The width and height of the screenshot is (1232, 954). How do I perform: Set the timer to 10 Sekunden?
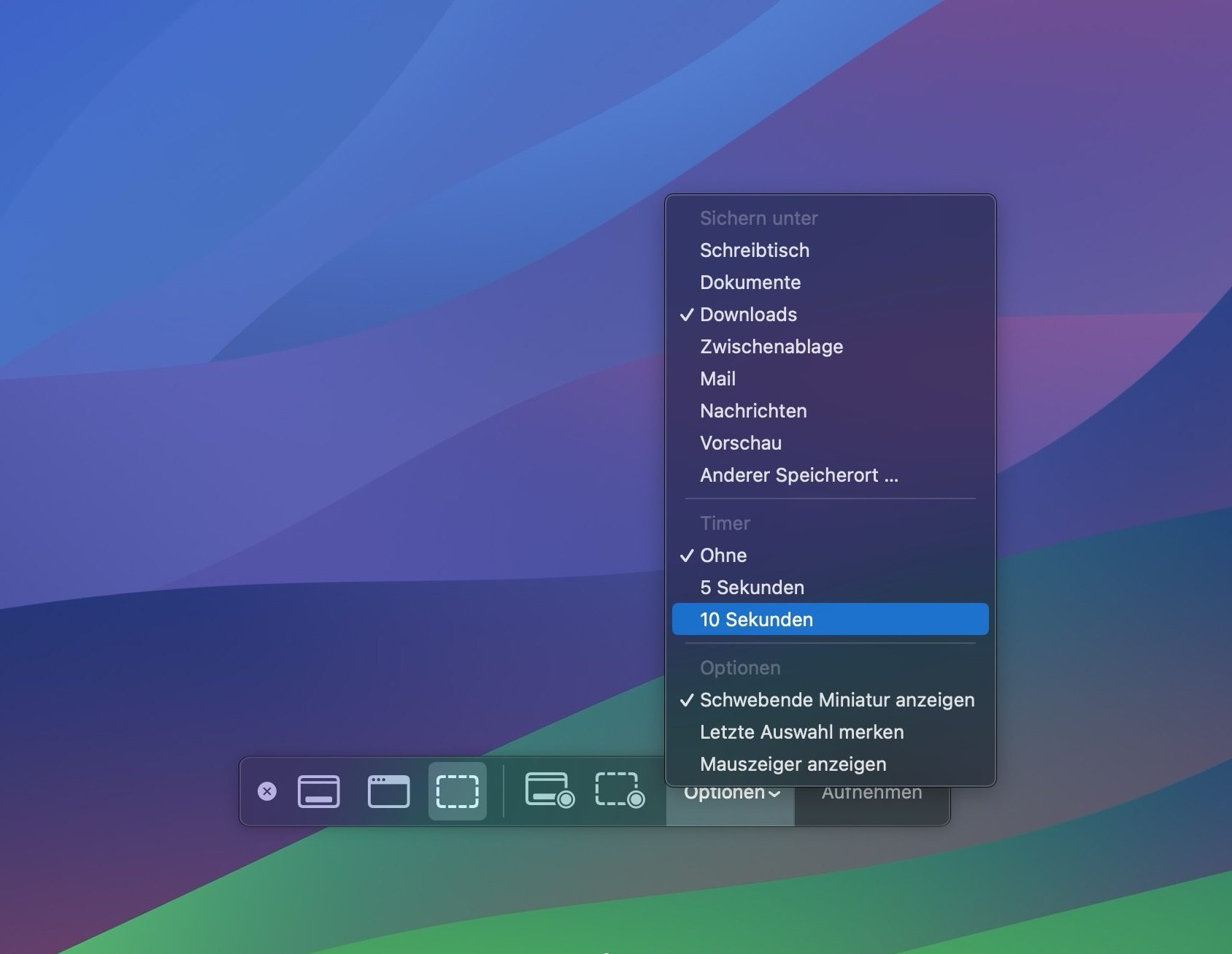click(756, 619)
